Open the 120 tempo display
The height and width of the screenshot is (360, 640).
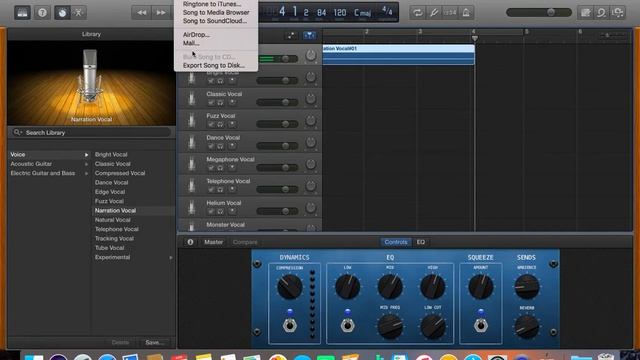pos(340,13)
